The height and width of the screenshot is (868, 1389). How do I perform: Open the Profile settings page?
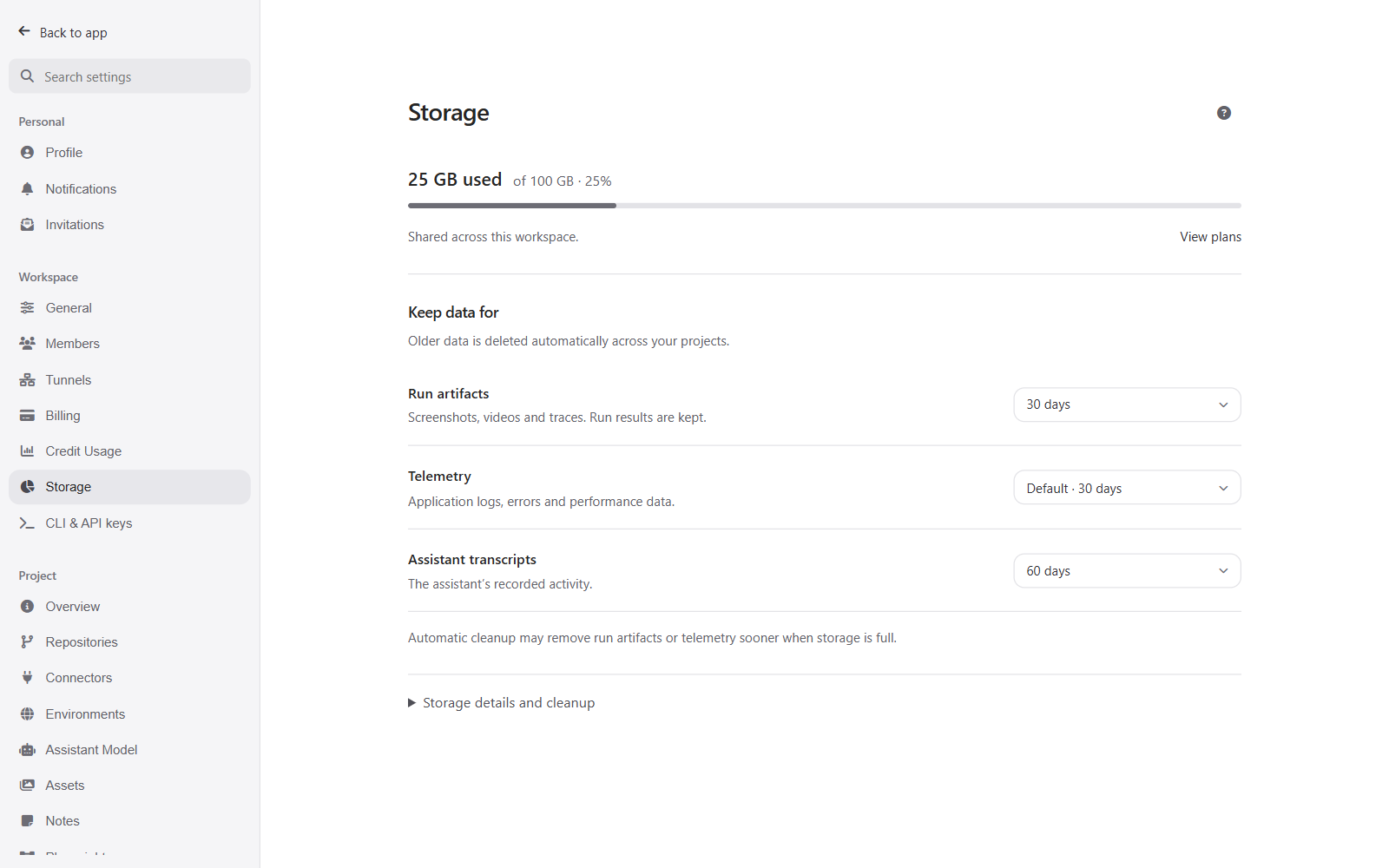pos(129,153)
